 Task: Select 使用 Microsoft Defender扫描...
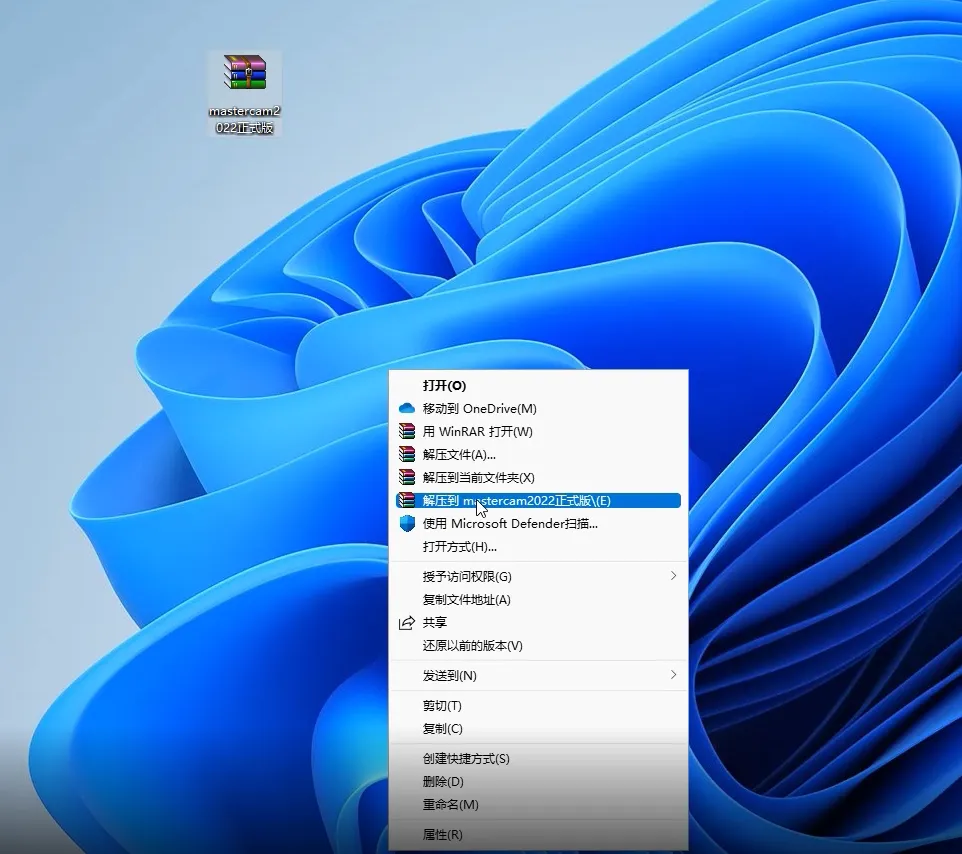(538, 523)
